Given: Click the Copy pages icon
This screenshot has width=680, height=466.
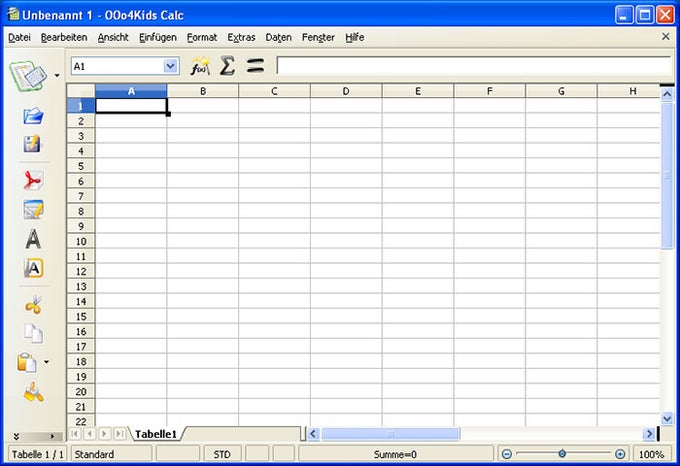Looking at the screenshot, I should pos(33,333).
